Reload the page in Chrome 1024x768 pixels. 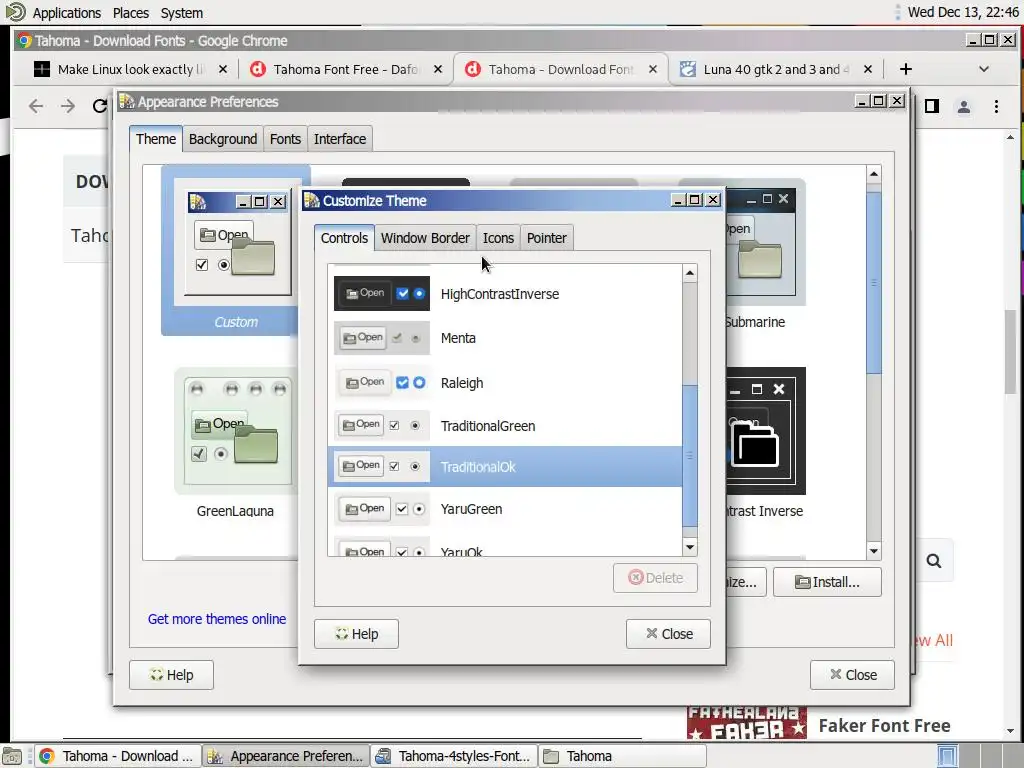pyautogui.click(x=99, y=106)
